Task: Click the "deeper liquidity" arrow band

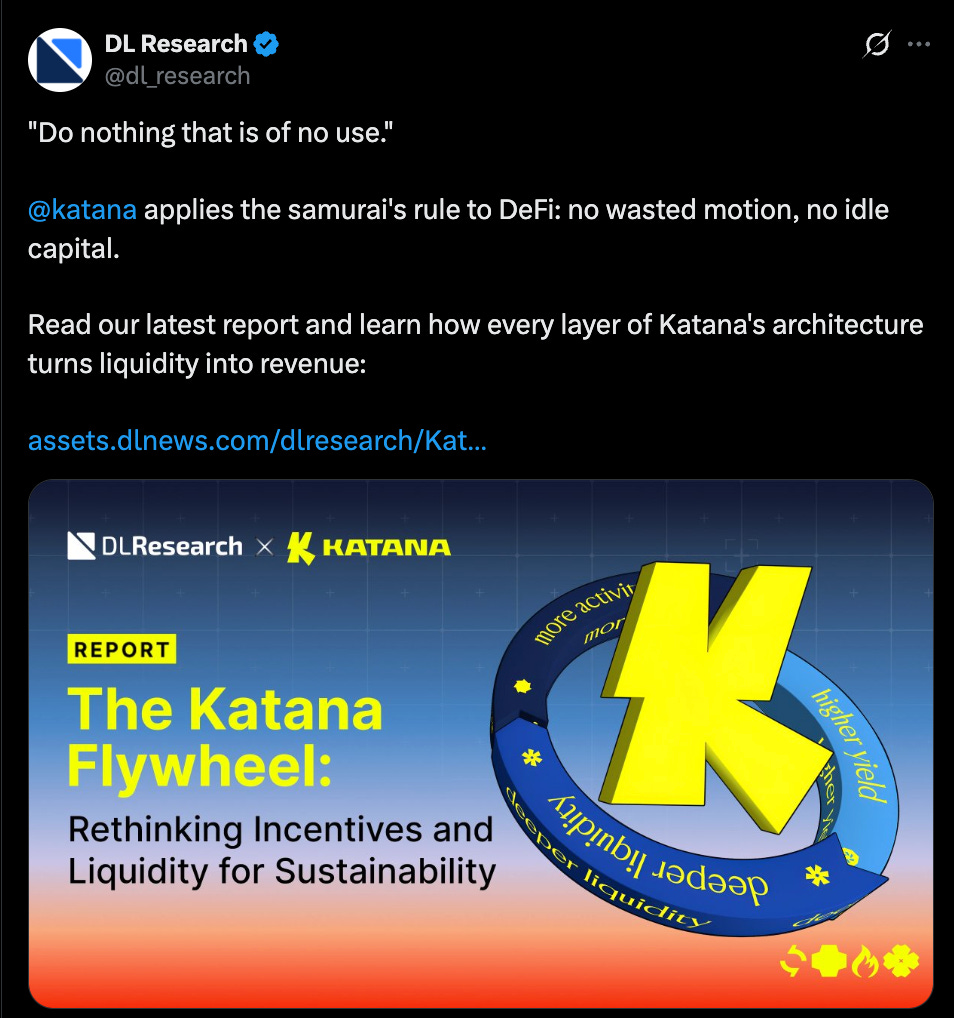Action: click(656, 844)
